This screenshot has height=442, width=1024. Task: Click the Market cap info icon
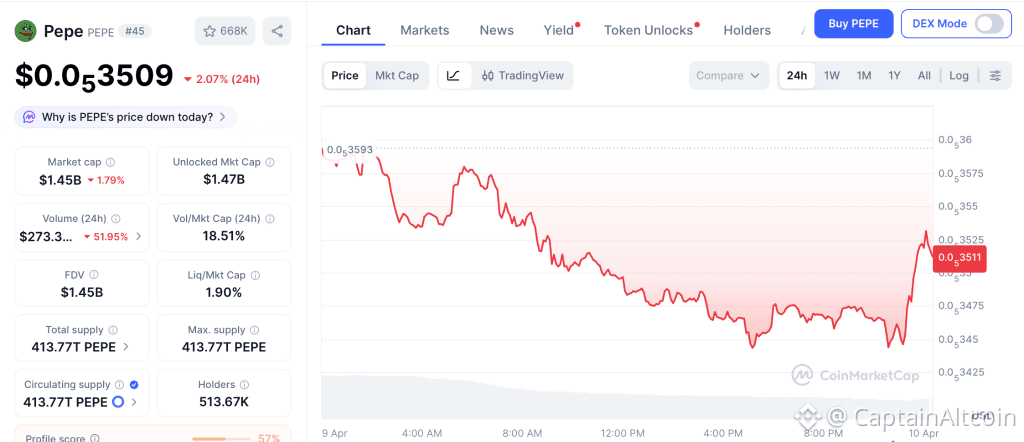pos(110,162)
